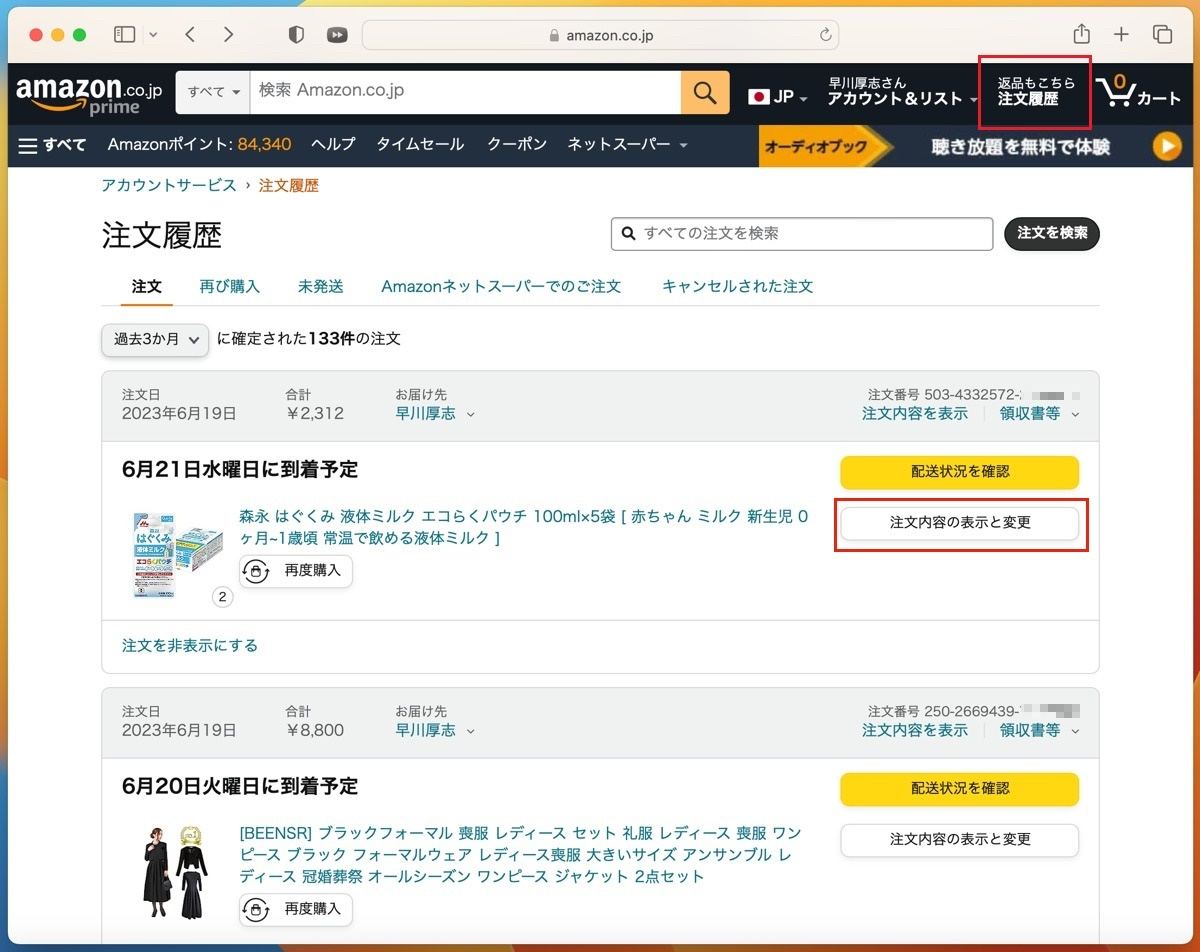Open the 森永 はぐくみ 液体ミルク product link
Viewport: 1200px width, 952px height.
tap(524, 527)
